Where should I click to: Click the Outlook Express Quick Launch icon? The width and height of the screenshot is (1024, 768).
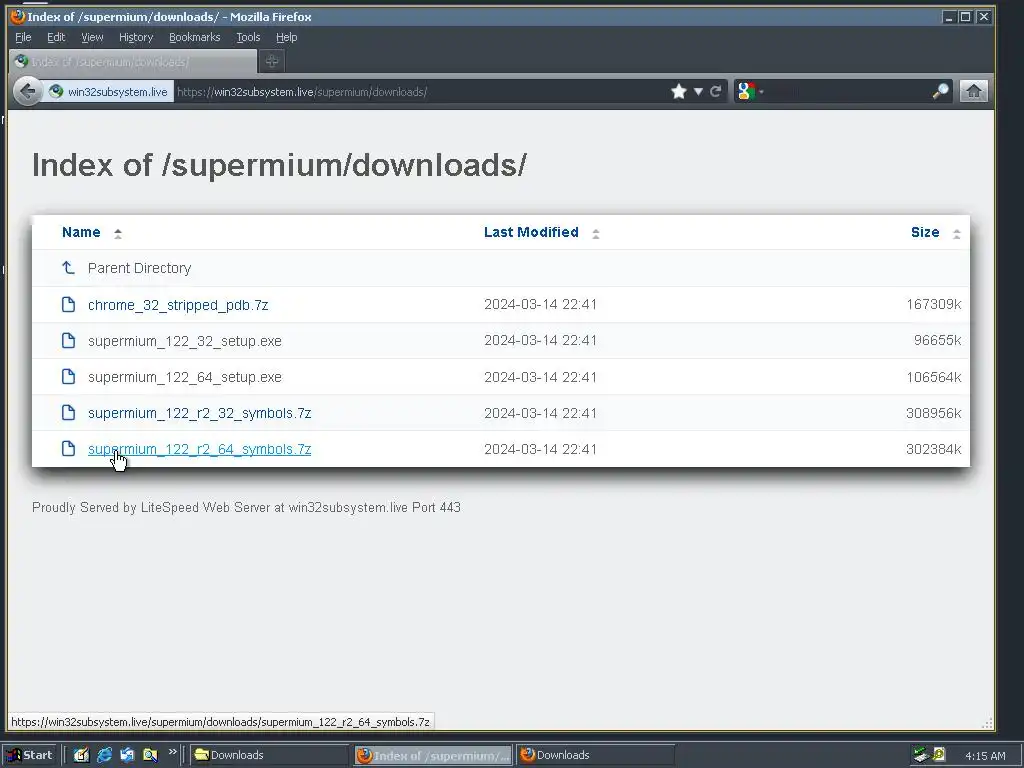(127, 755)
